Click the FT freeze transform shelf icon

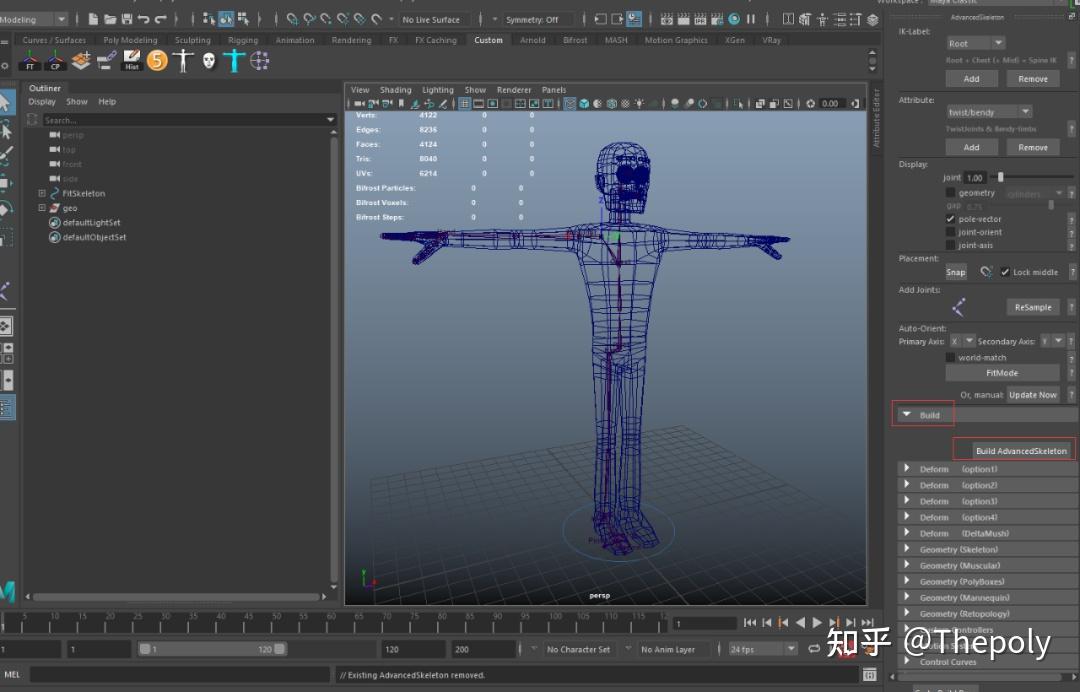[30, 61]
